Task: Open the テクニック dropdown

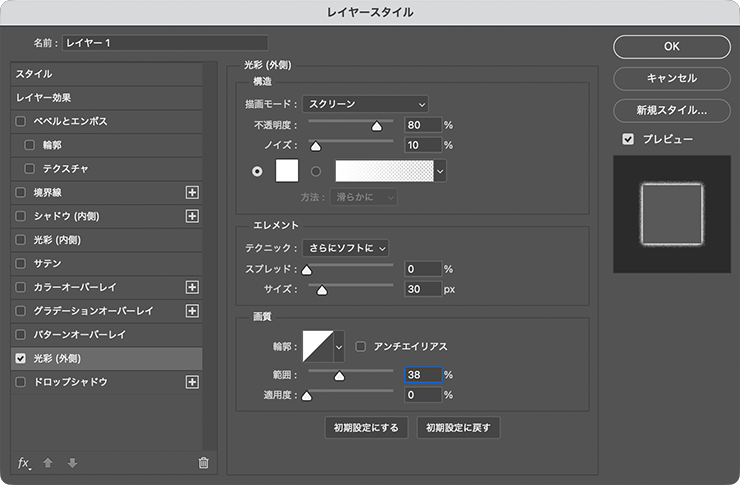Action: click(345, 247)
